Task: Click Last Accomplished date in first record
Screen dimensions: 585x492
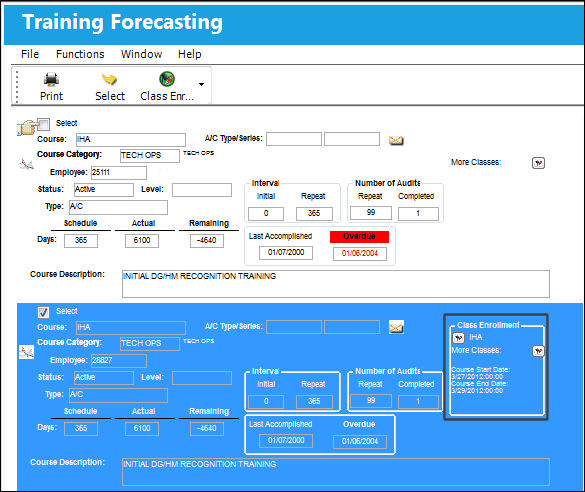Action: [x=286, y=253]
